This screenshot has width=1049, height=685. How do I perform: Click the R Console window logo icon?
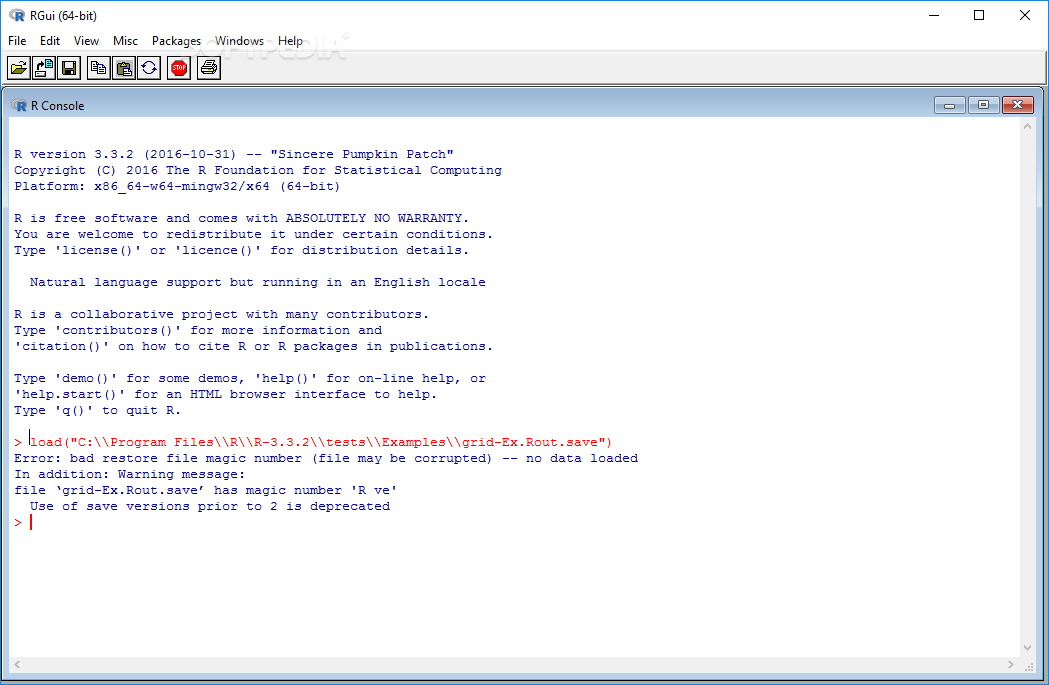click(x=19, y=106)
